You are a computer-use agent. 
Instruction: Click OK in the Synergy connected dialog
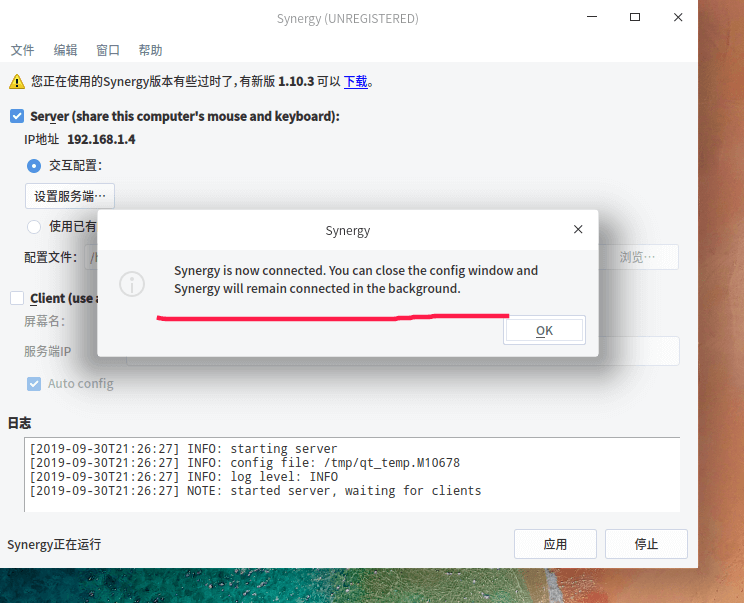(x=544, y=331)
